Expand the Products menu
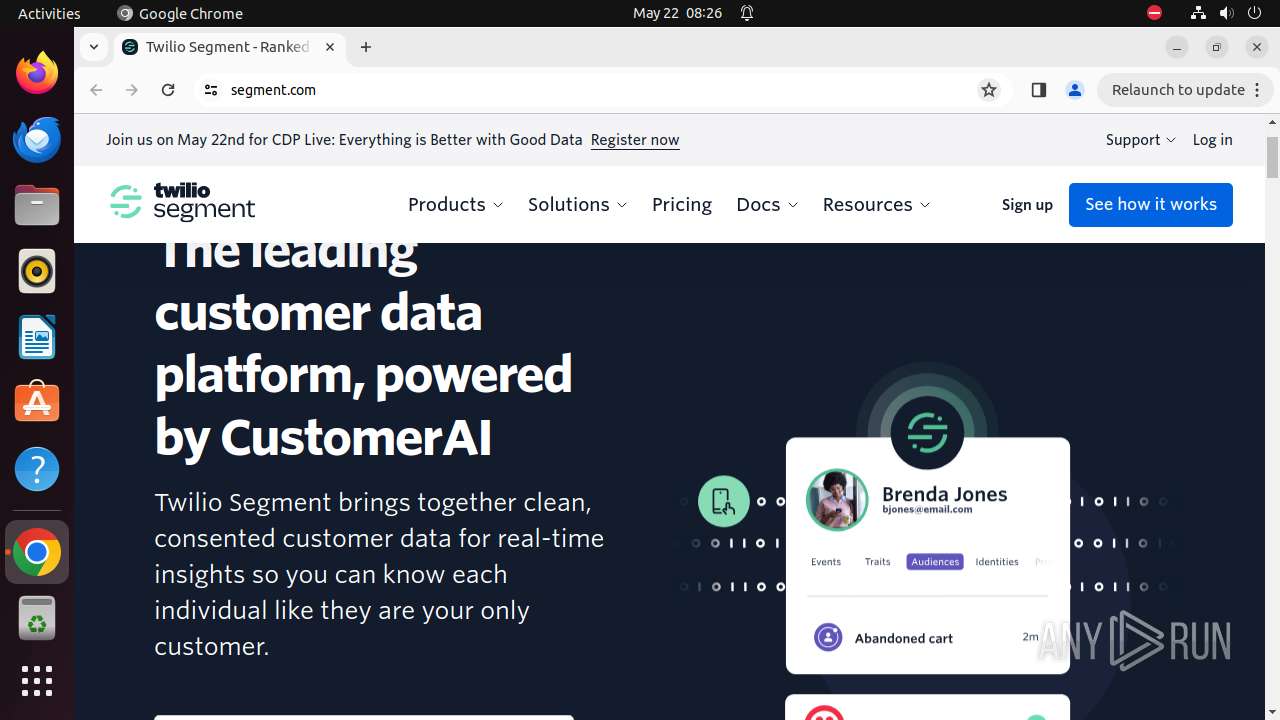The height and width of the screenshot is (720, 1280). click(456, 204)
